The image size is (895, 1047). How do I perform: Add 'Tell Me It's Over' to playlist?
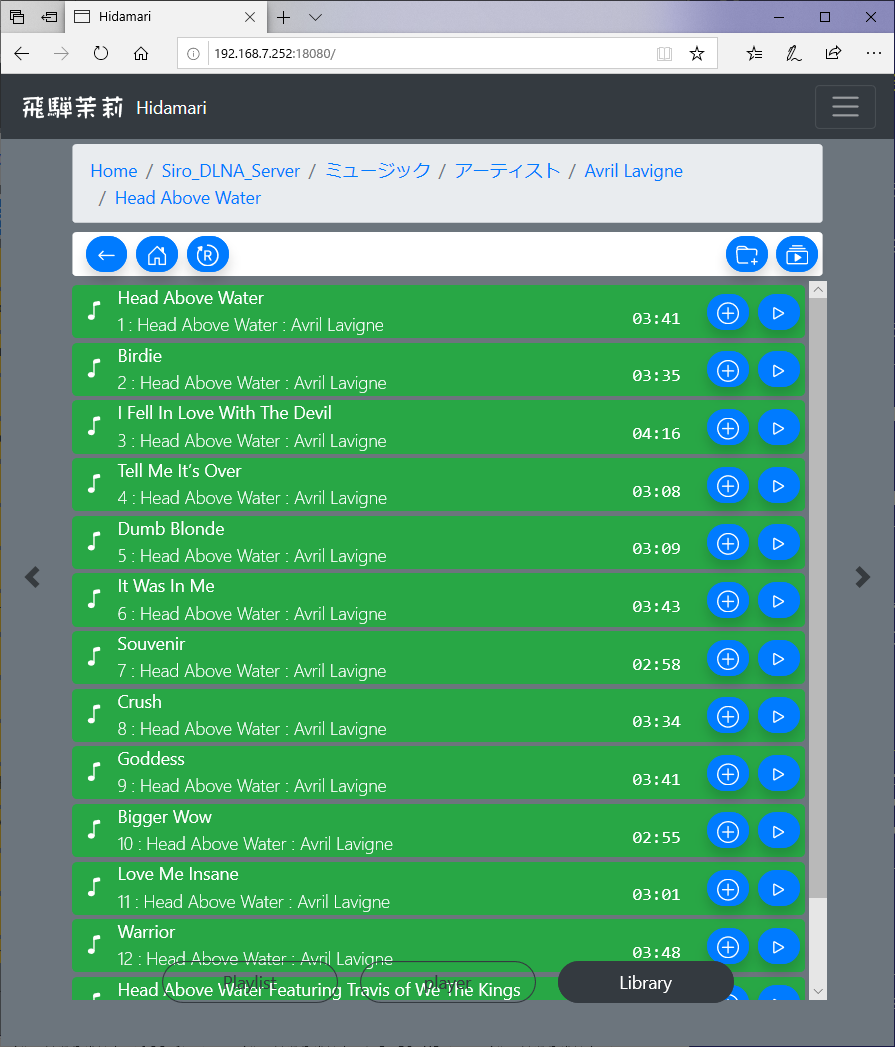click(x=728, y=486)
